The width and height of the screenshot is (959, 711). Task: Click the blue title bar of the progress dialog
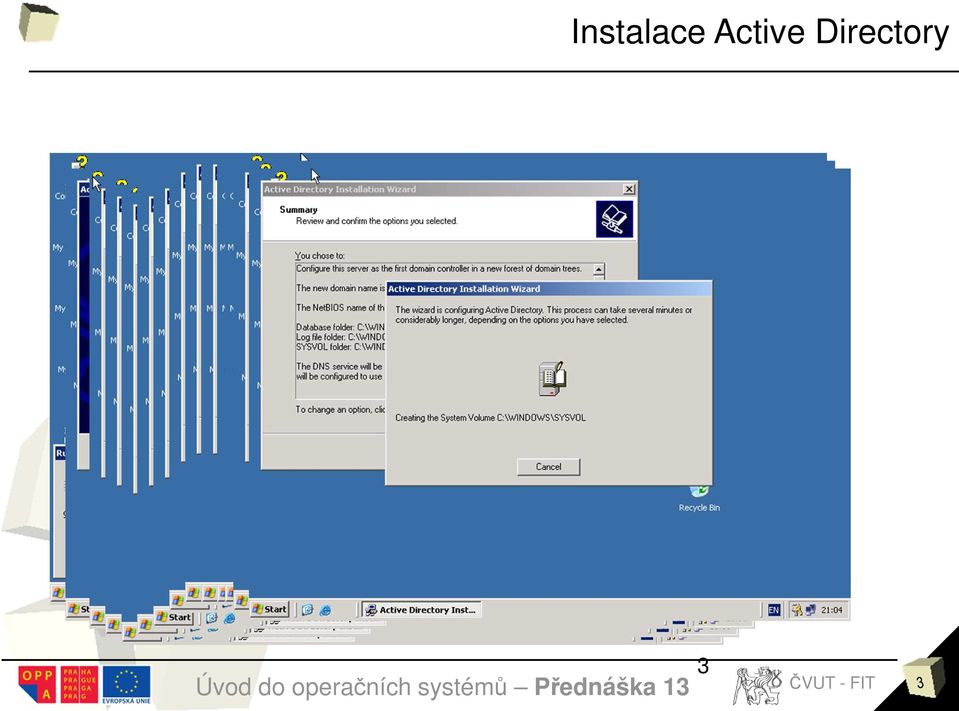(549, 289)
